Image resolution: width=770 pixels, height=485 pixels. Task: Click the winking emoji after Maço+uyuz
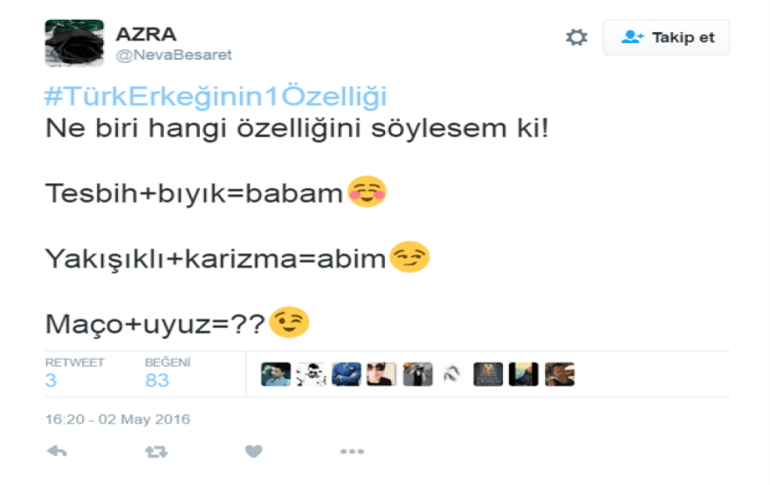(289, 323)
